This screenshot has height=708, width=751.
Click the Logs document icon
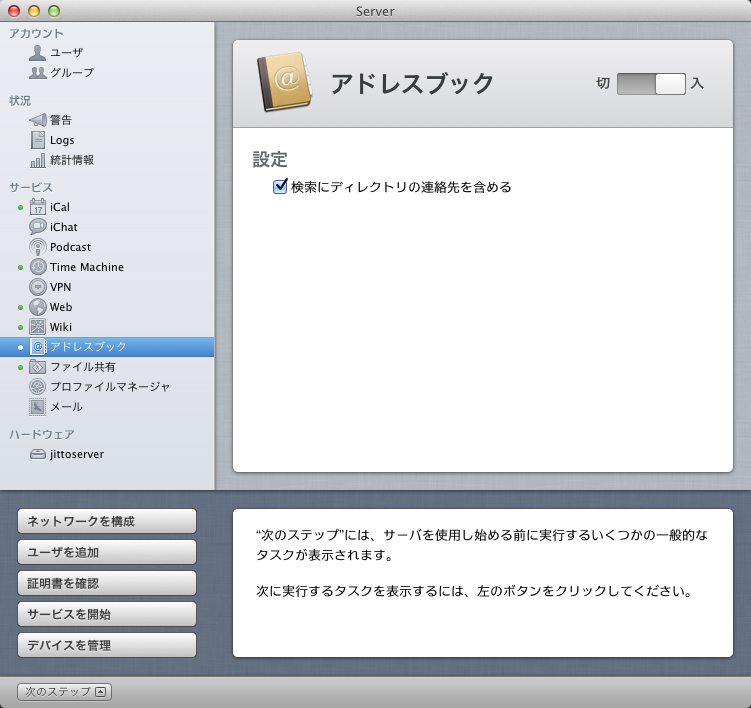[x=37, y=140]
